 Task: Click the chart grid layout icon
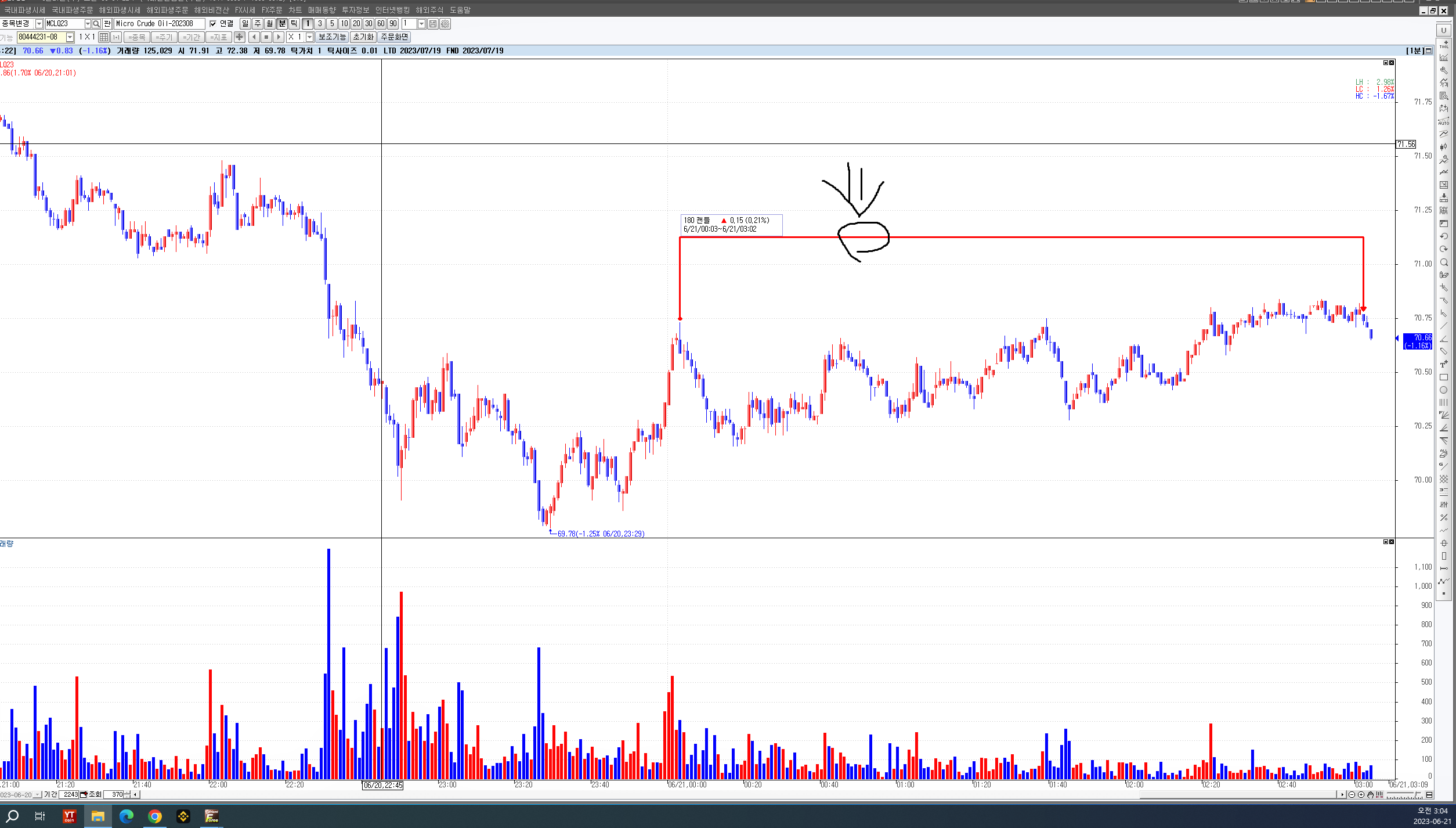[x=103, y=37]
